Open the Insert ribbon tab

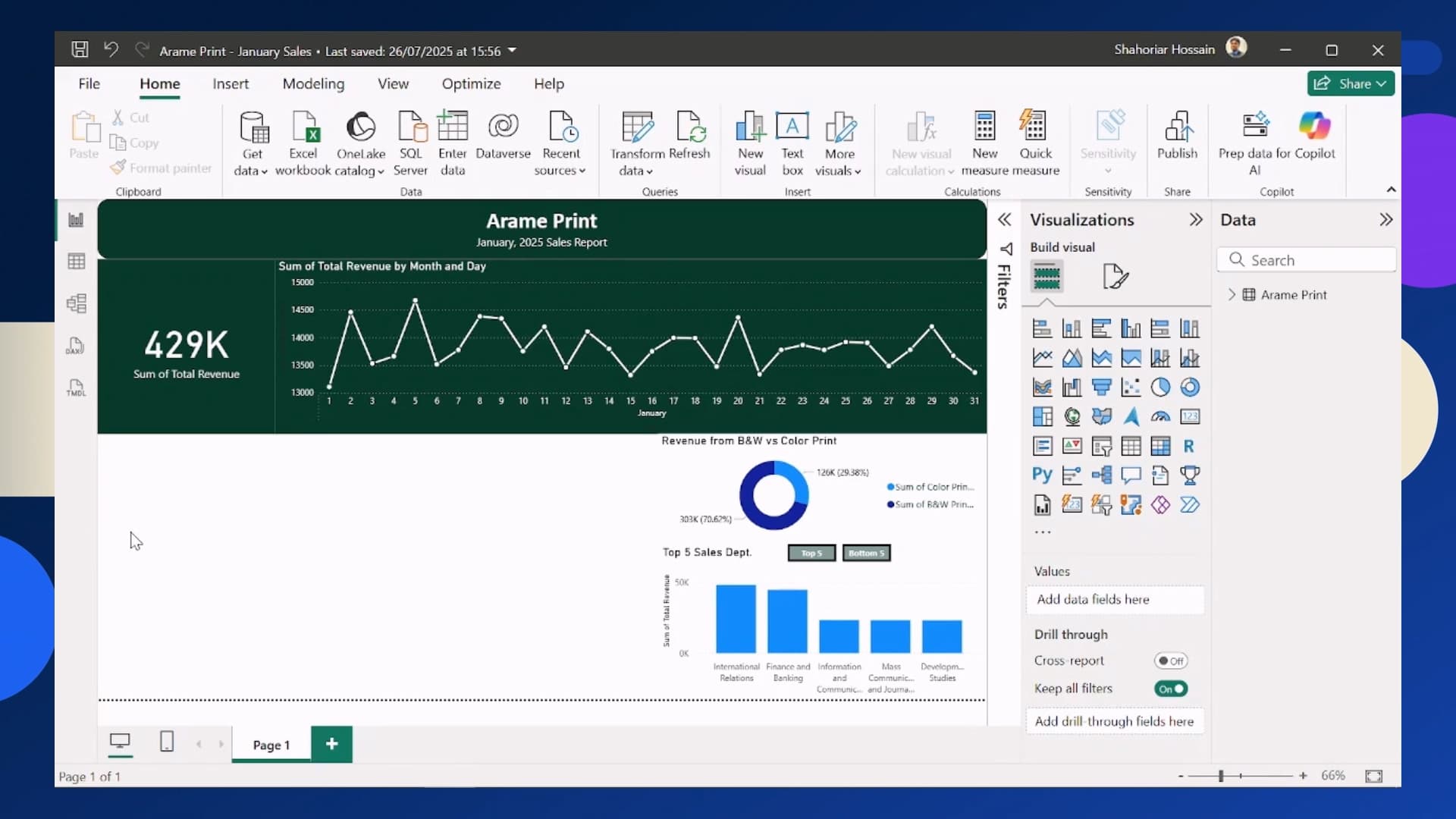(231, 84)
